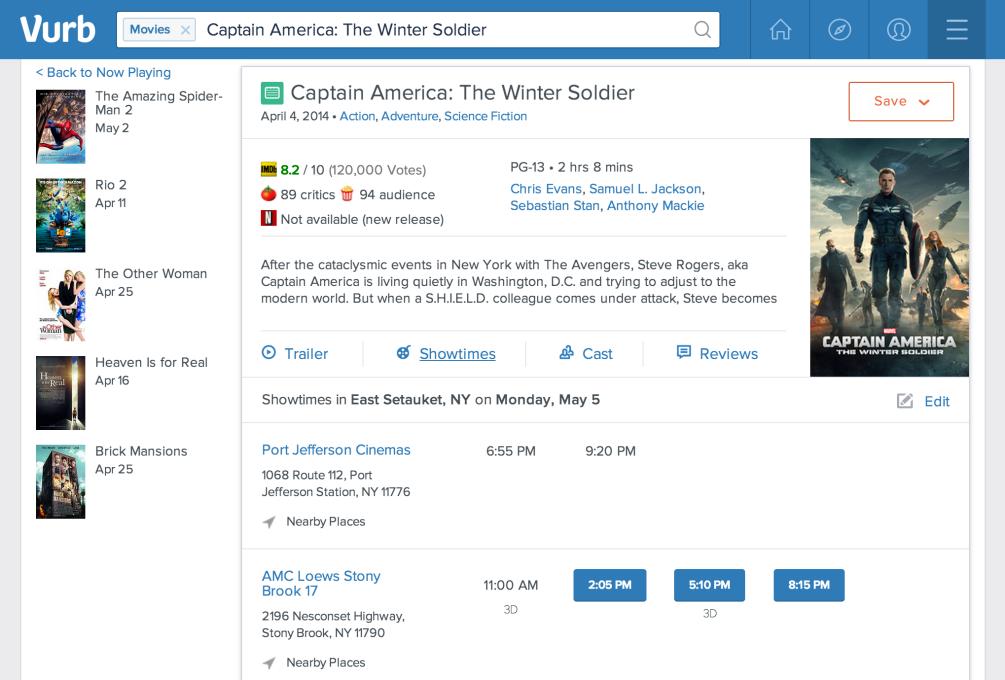Open the hamburger menu icon

pyautogui.click(x=957, y=30)
